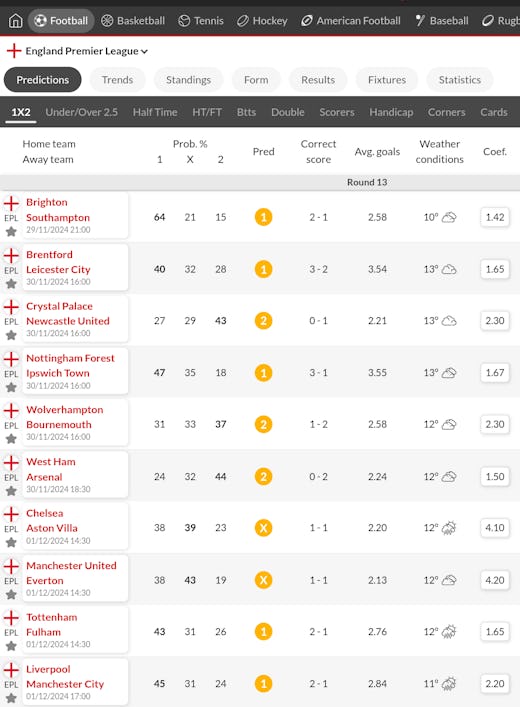Screen dimensions: 520x707
Task: Expand the England Premier League dropdown
Action: click(x=78, y=51)
